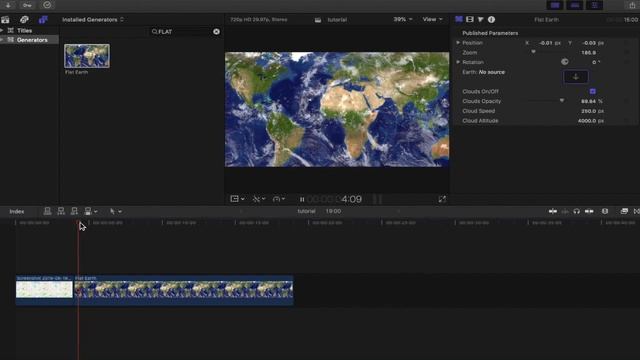Click the Position X value field
This screenshot has width=640, height=360.
[549, 43]
